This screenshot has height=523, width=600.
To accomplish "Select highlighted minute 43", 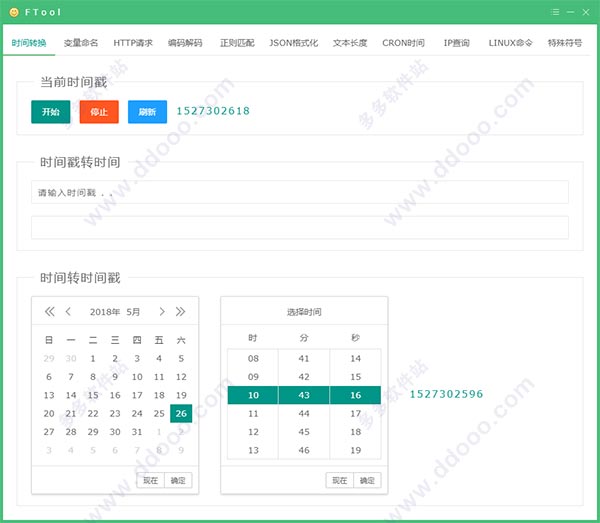I will [304, 395].
